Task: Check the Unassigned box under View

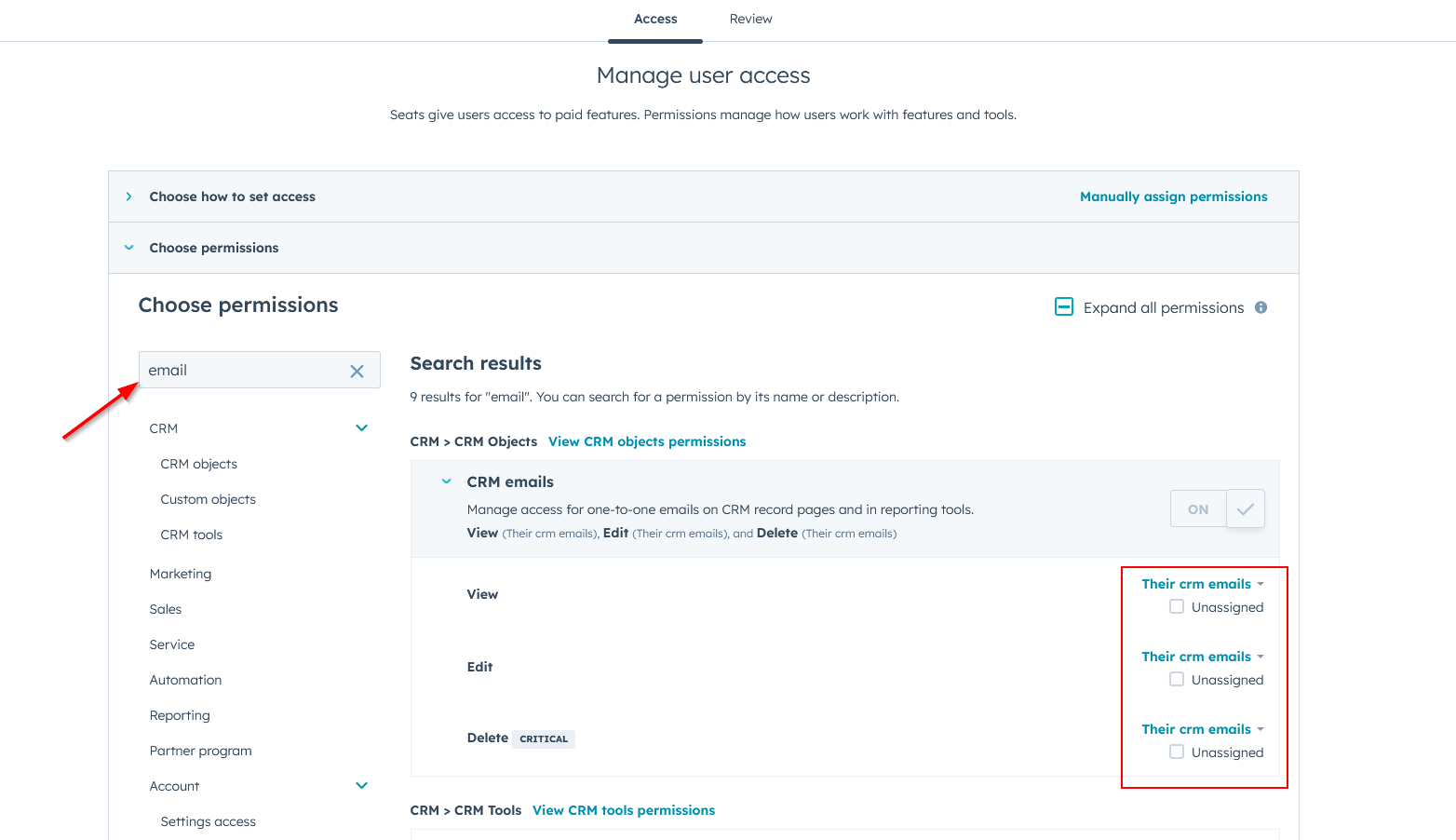Action: (1177, 606)
